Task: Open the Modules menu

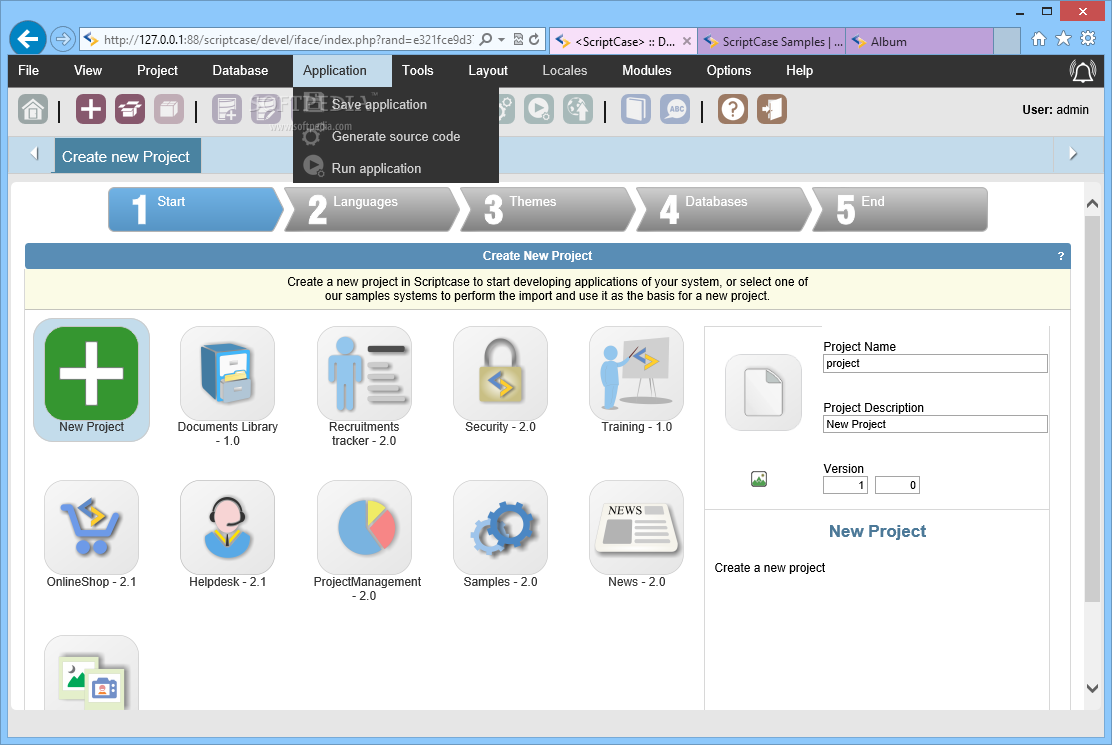Action: click(x=647, y=70)
